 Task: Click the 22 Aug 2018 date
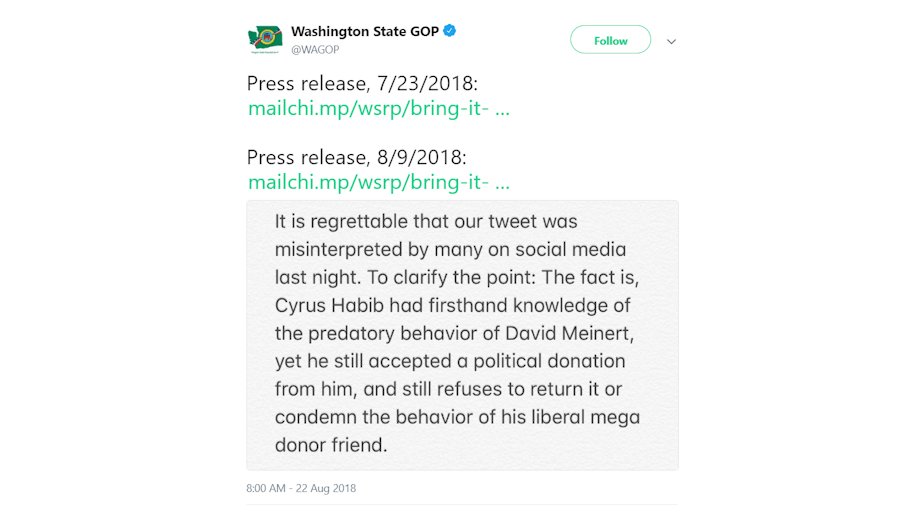[326, 489]
